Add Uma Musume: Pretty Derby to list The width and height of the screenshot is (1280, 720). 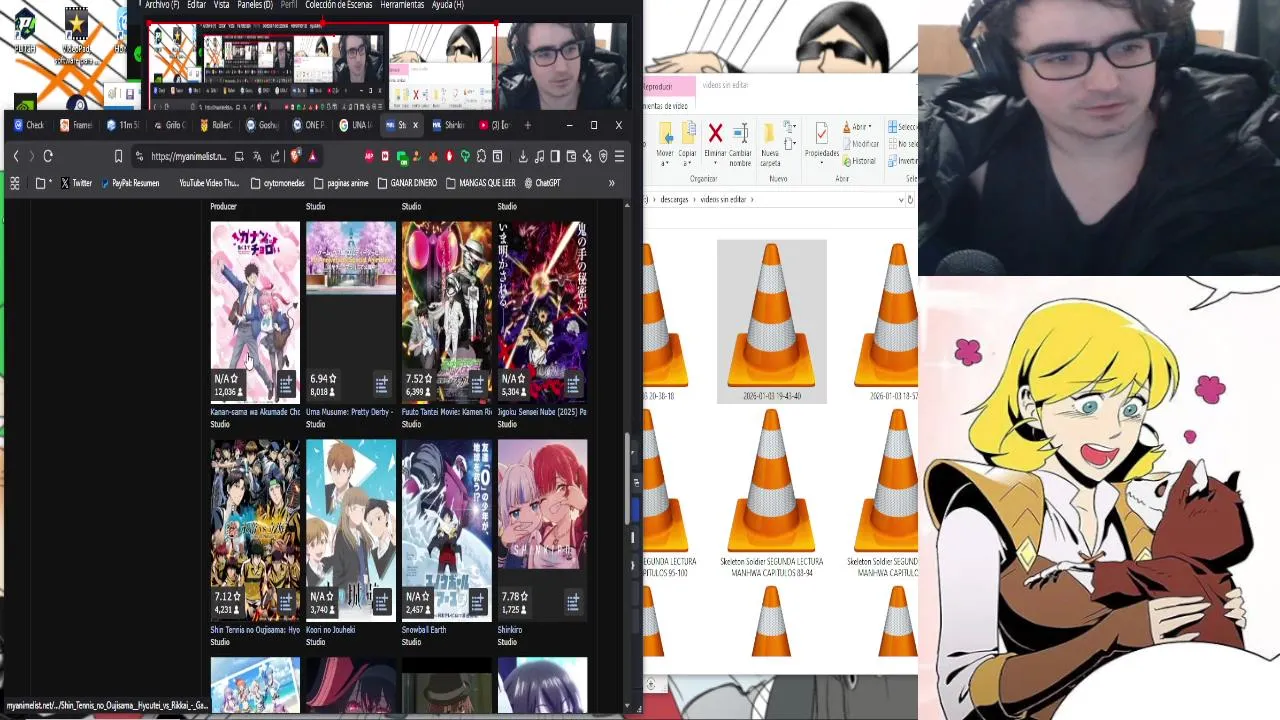pyautogui.click(x=381, y=384)
